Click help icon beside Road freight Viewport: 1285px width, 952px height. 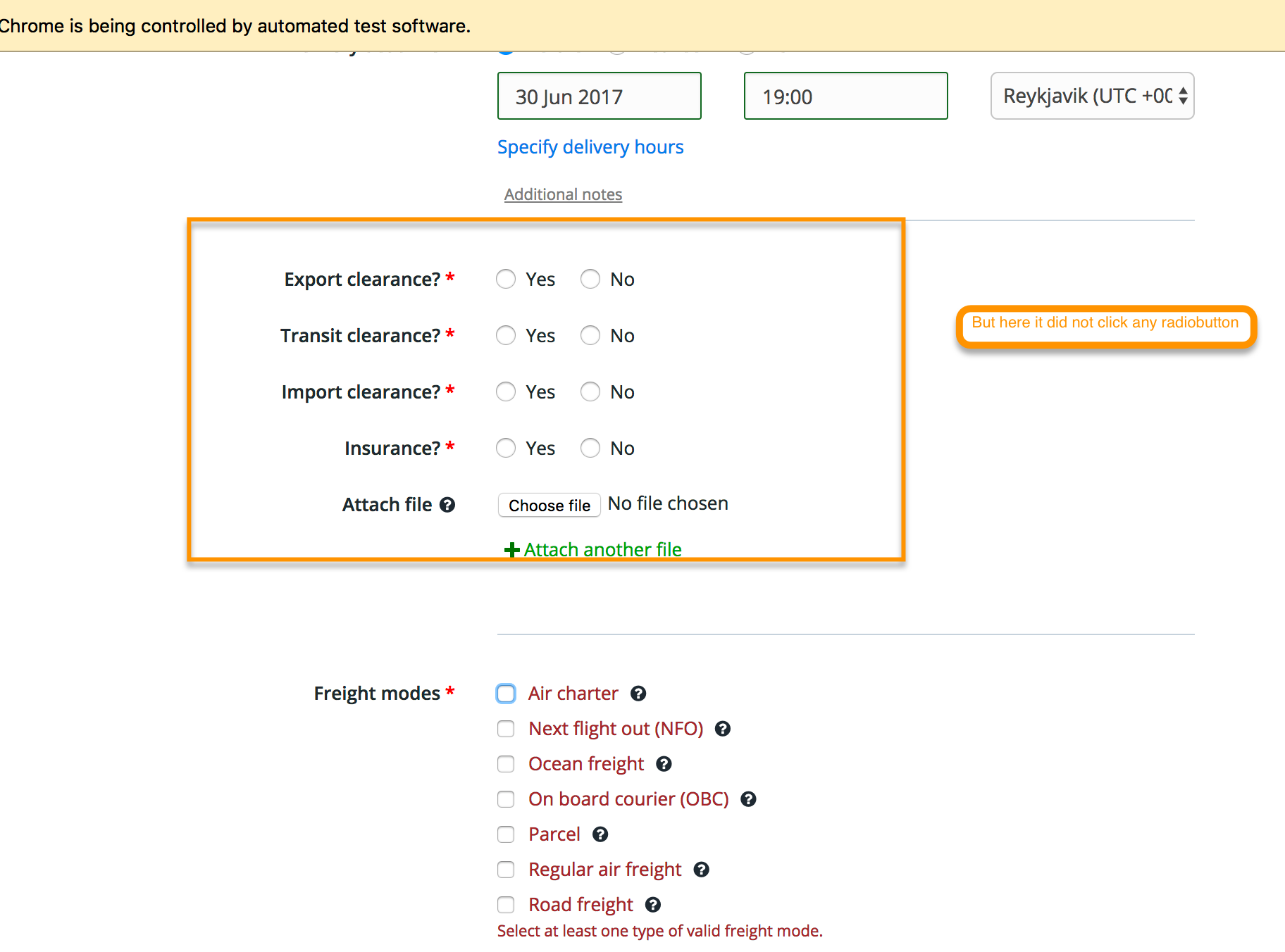click(x=653, y=905)
